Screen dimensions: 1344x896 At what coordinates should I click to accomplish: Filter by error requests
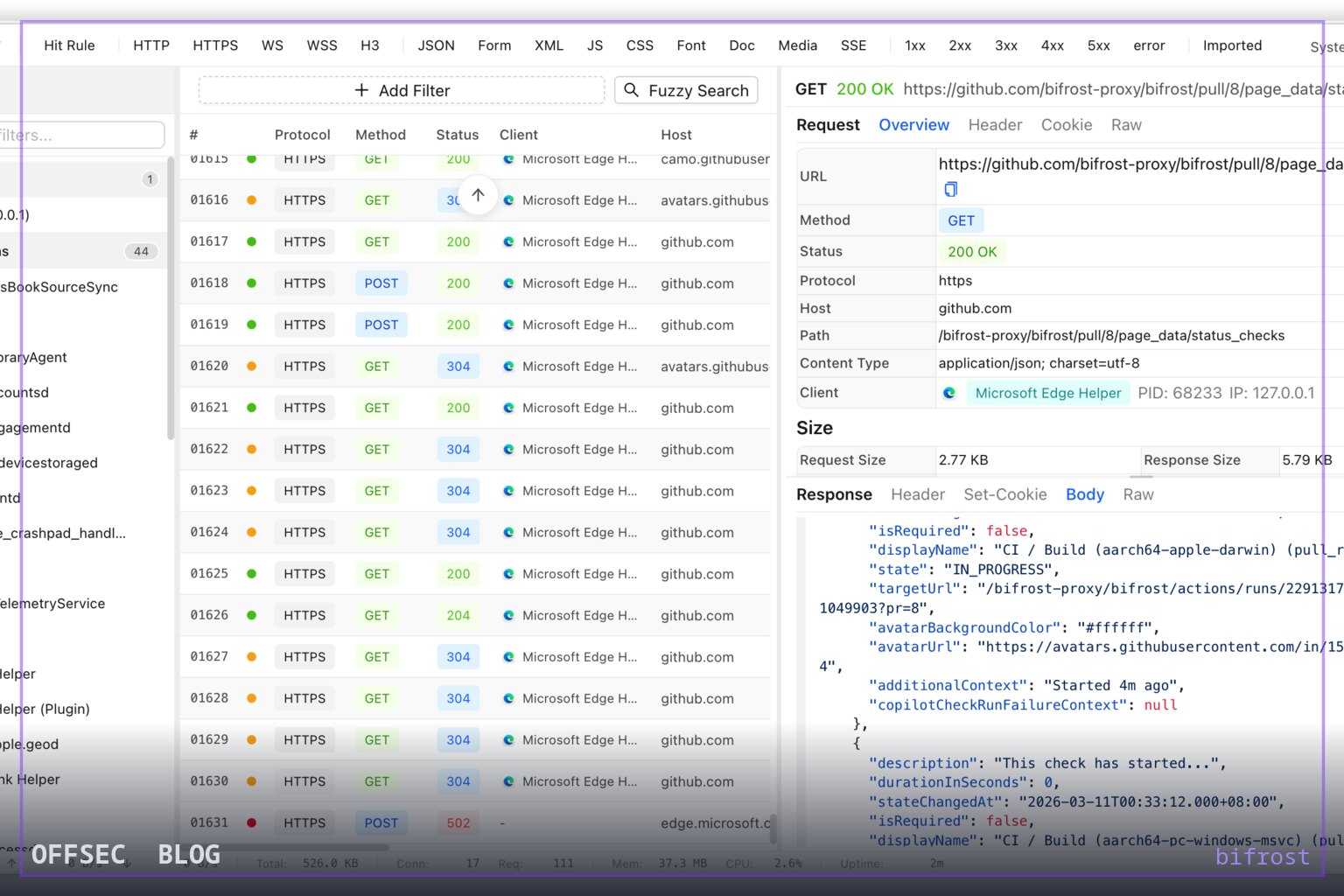[1149, 45]
